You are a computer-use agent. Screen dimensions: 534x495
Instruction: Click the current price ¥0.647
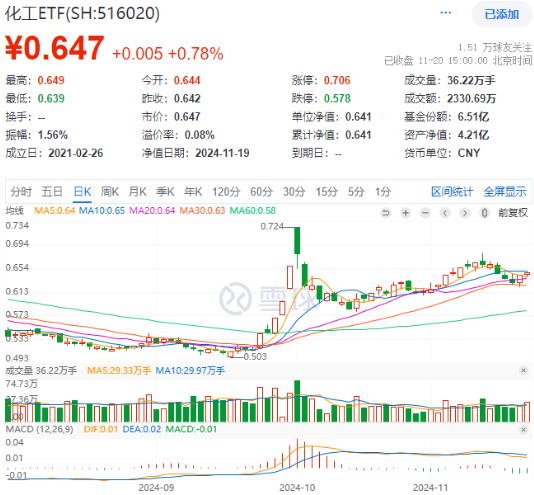click(54, 48)
